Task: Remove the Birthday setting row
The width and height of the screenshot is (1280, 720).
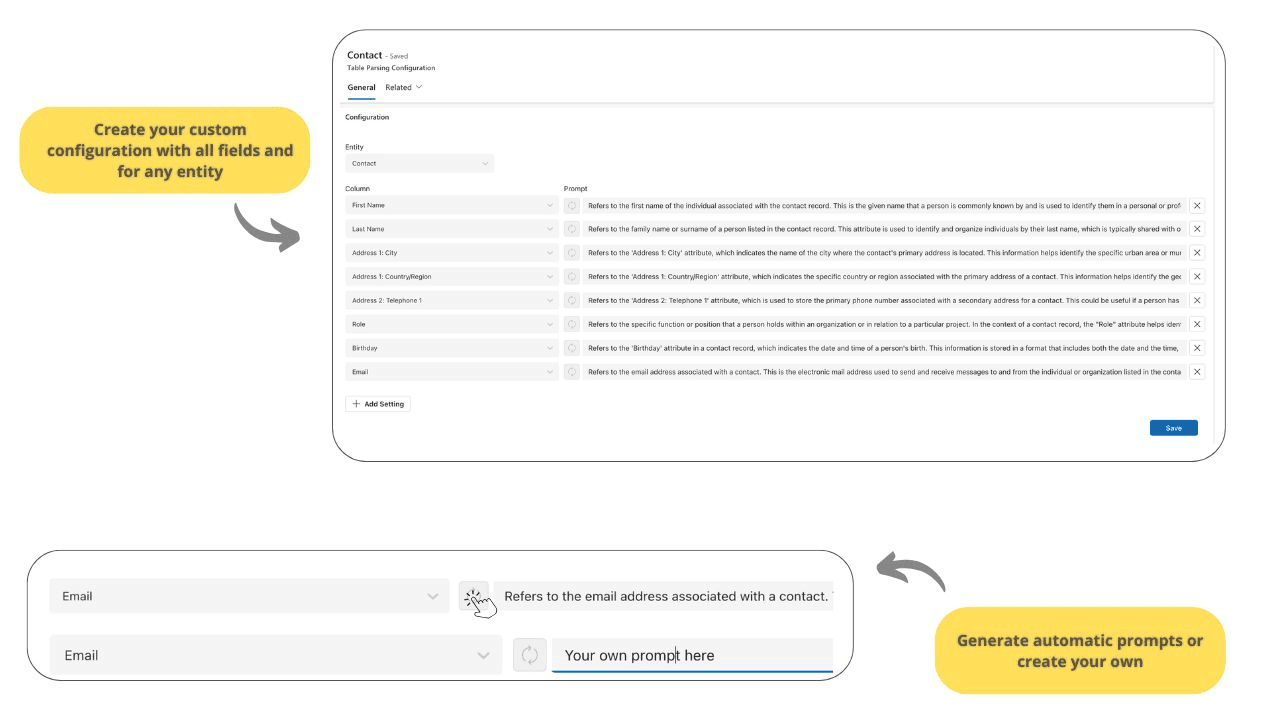Action: pos(1197,348)
